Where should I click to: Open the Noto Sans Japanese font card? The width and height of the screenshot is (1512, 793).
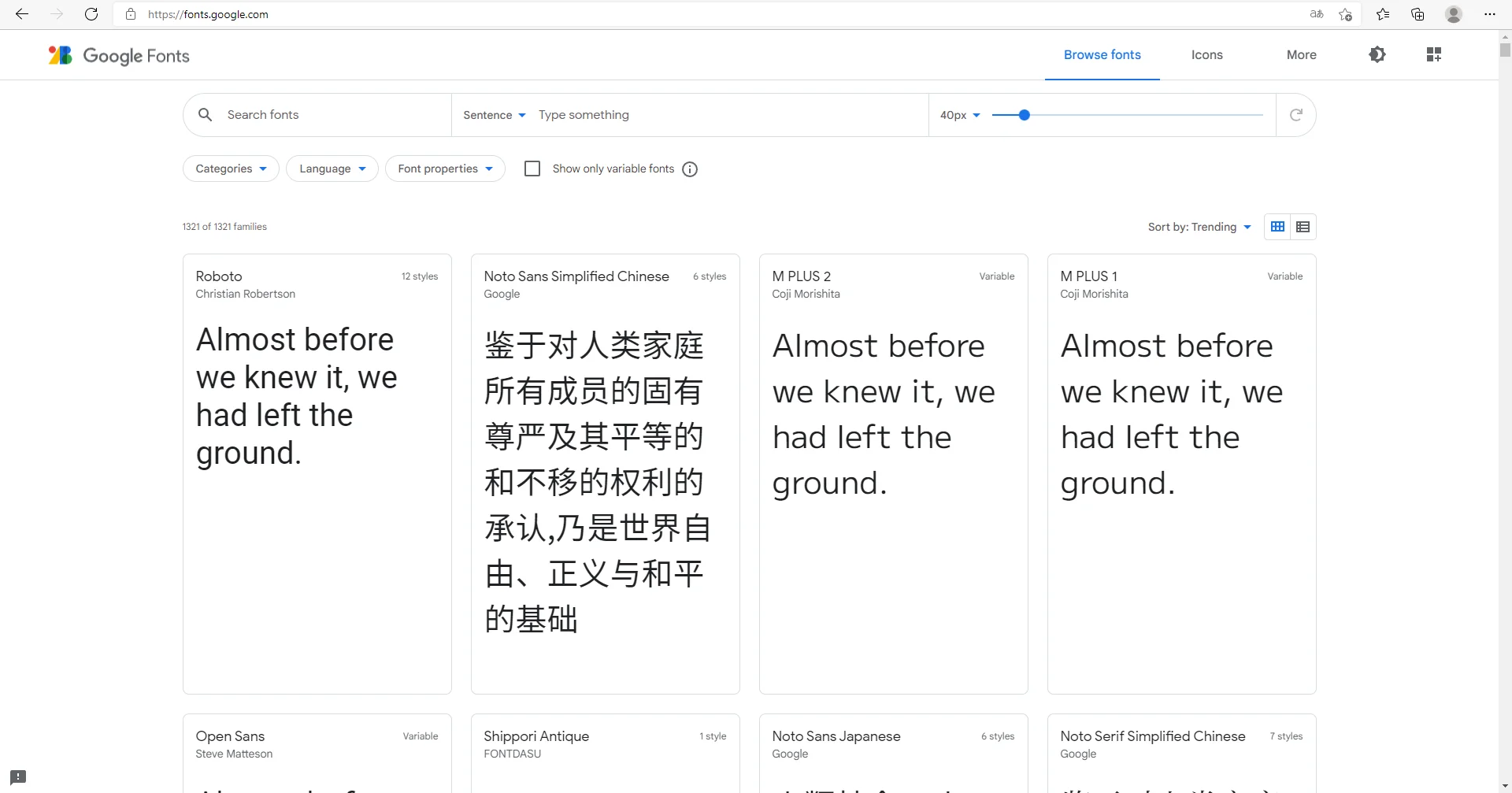[894, 753]
